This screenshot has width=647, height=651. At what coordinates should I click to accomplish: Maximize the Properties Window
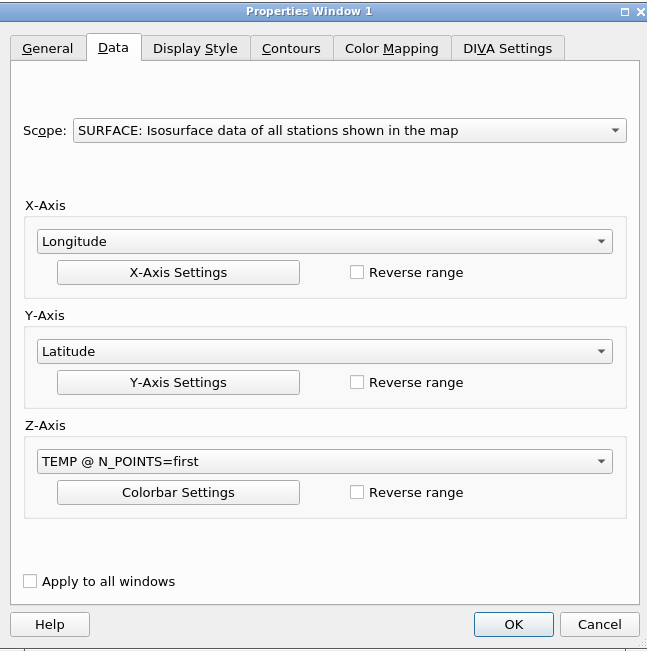coord(625,12)
